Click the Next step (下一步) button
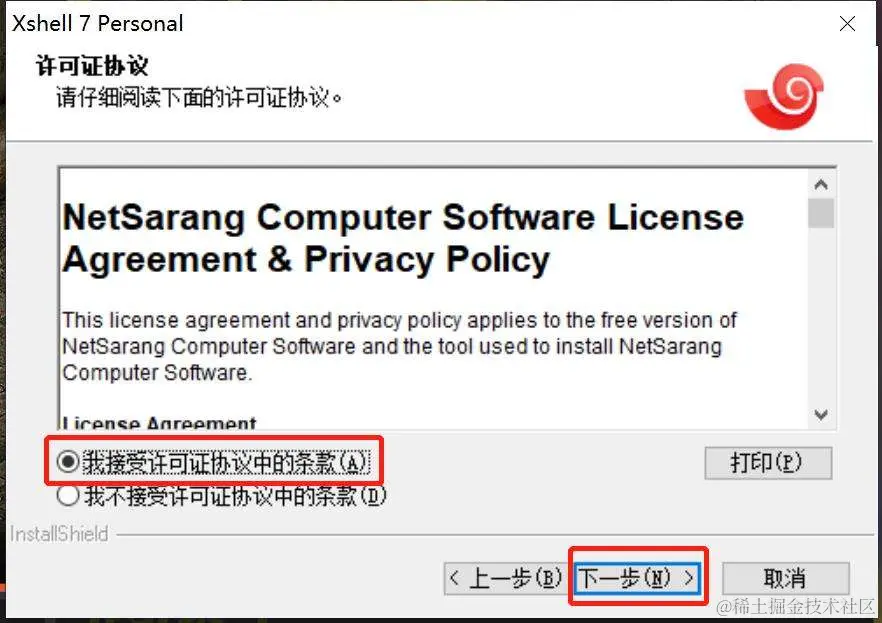Screen dimensions: 882x623 coord(638,577)
